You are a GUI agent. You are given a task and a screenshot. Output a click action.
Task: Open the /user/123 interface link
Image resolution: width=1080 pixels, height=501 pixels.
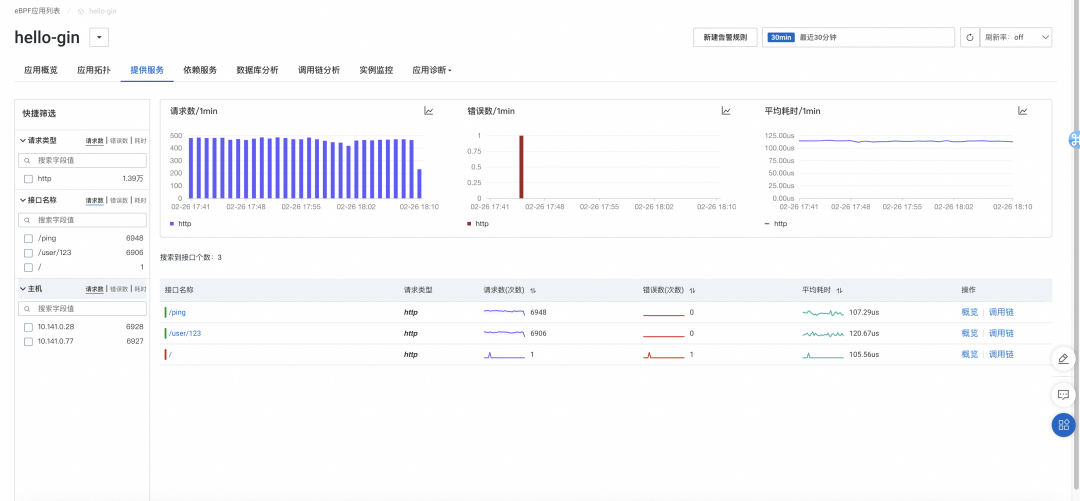point(185,334)
